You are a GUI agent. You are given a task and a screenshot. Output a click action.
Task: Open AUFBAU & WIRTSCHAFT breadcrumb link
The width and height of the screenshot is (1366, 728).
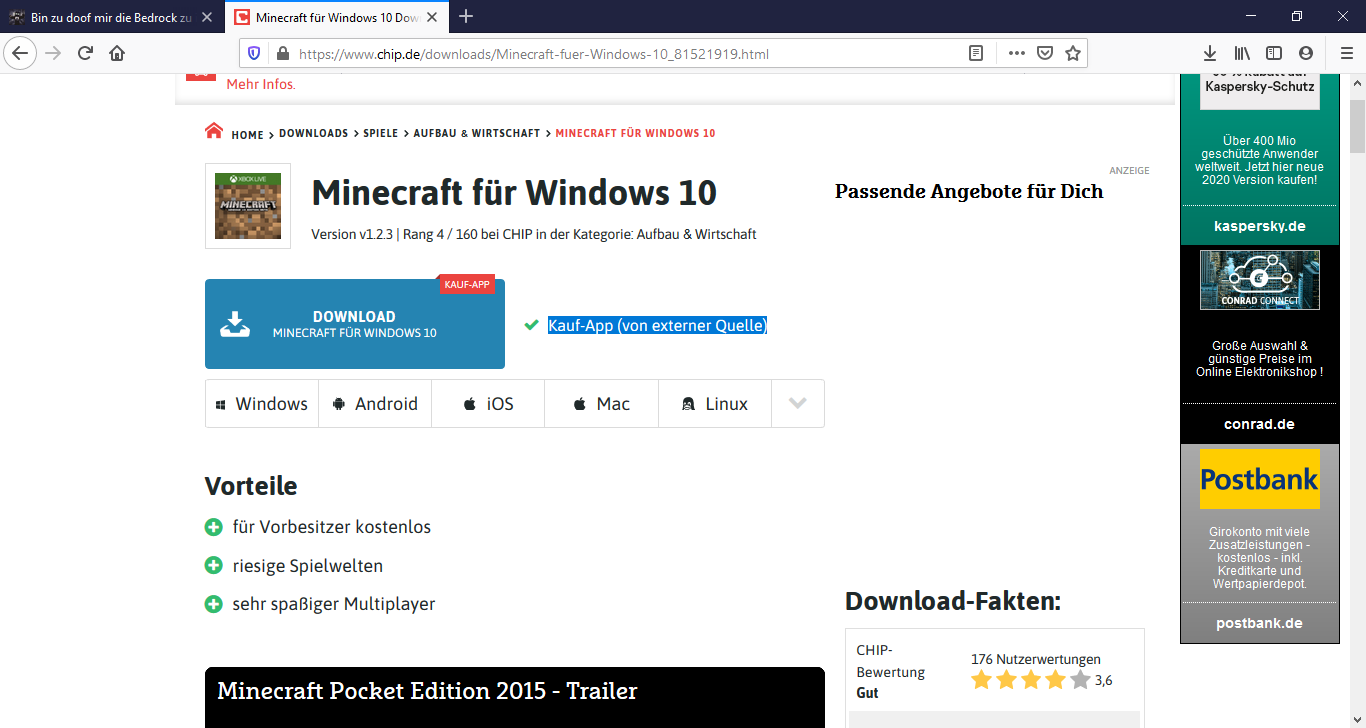click(477, 133)
